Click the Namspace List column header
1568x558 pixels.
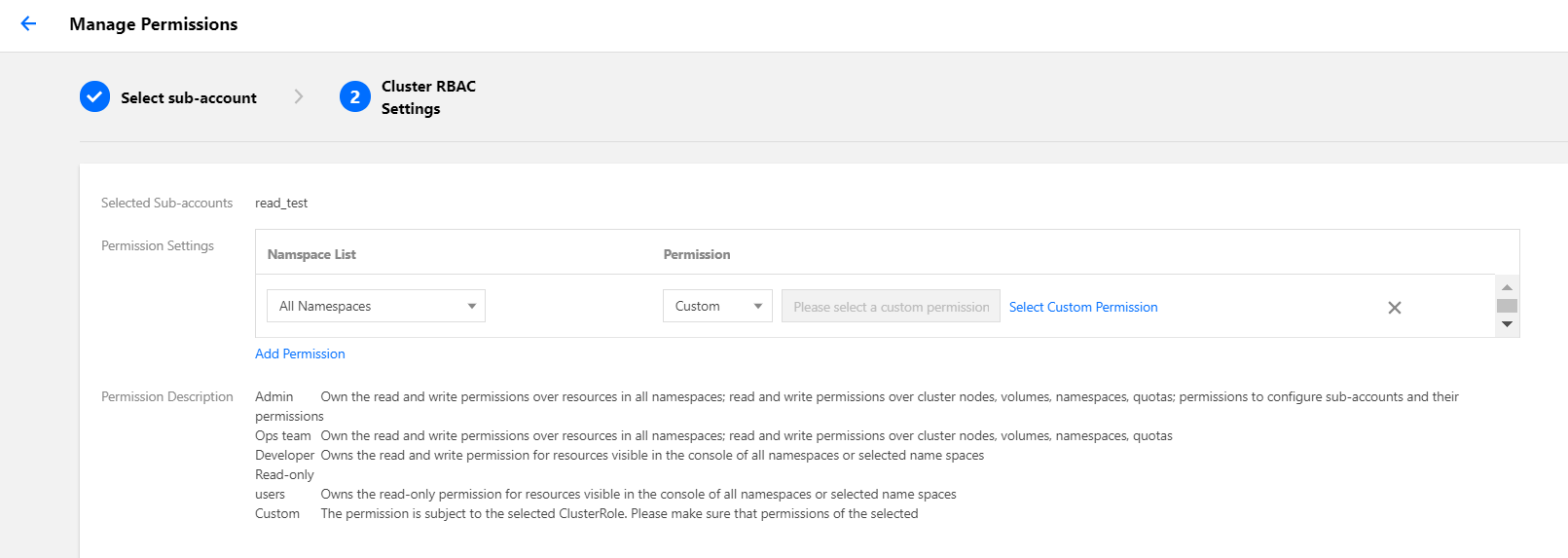pyautogui.click(x=311, y=254)
